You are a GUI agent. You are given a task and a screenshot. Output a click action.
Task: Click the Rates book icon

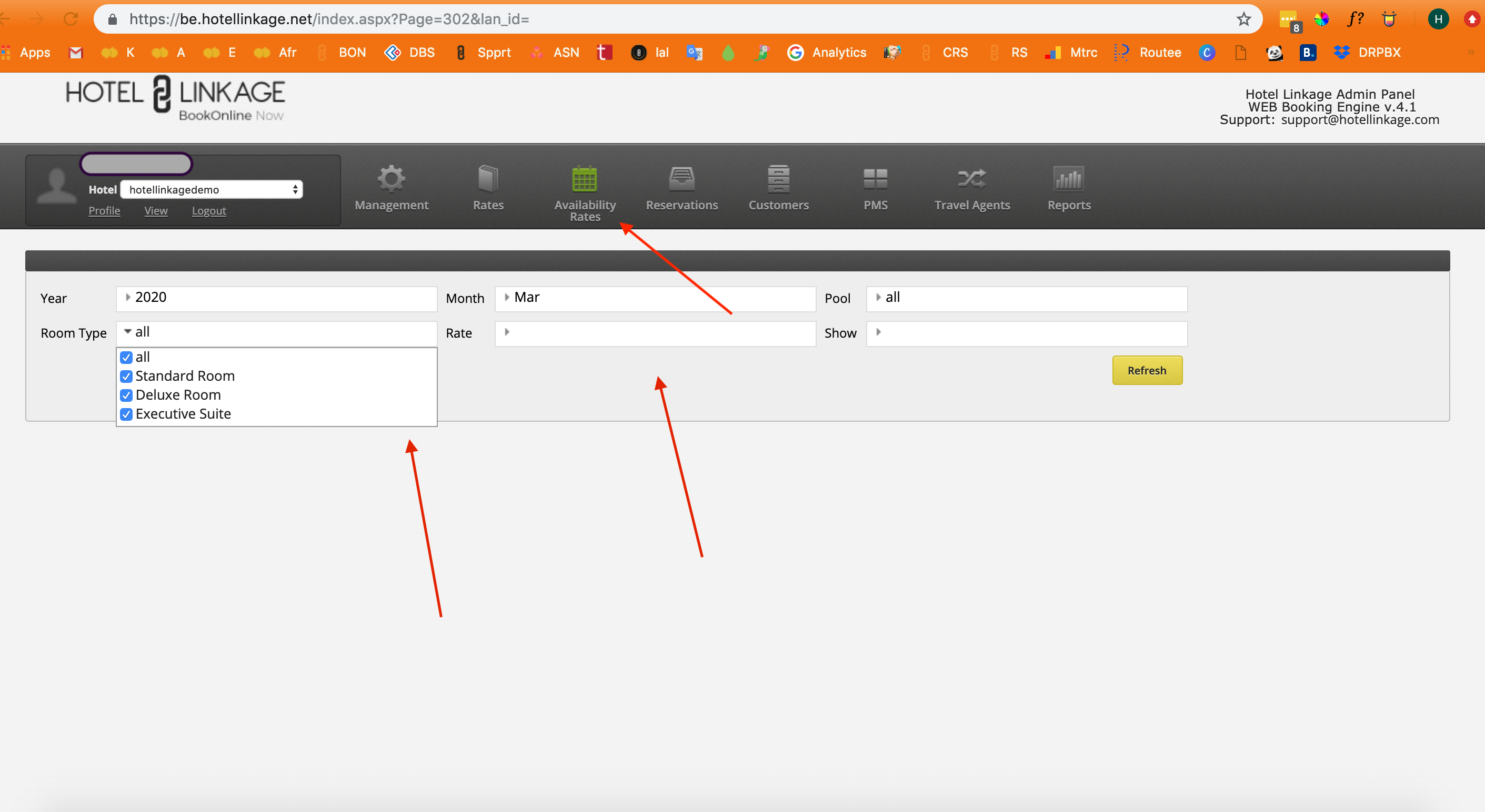[x=488, y=179]
